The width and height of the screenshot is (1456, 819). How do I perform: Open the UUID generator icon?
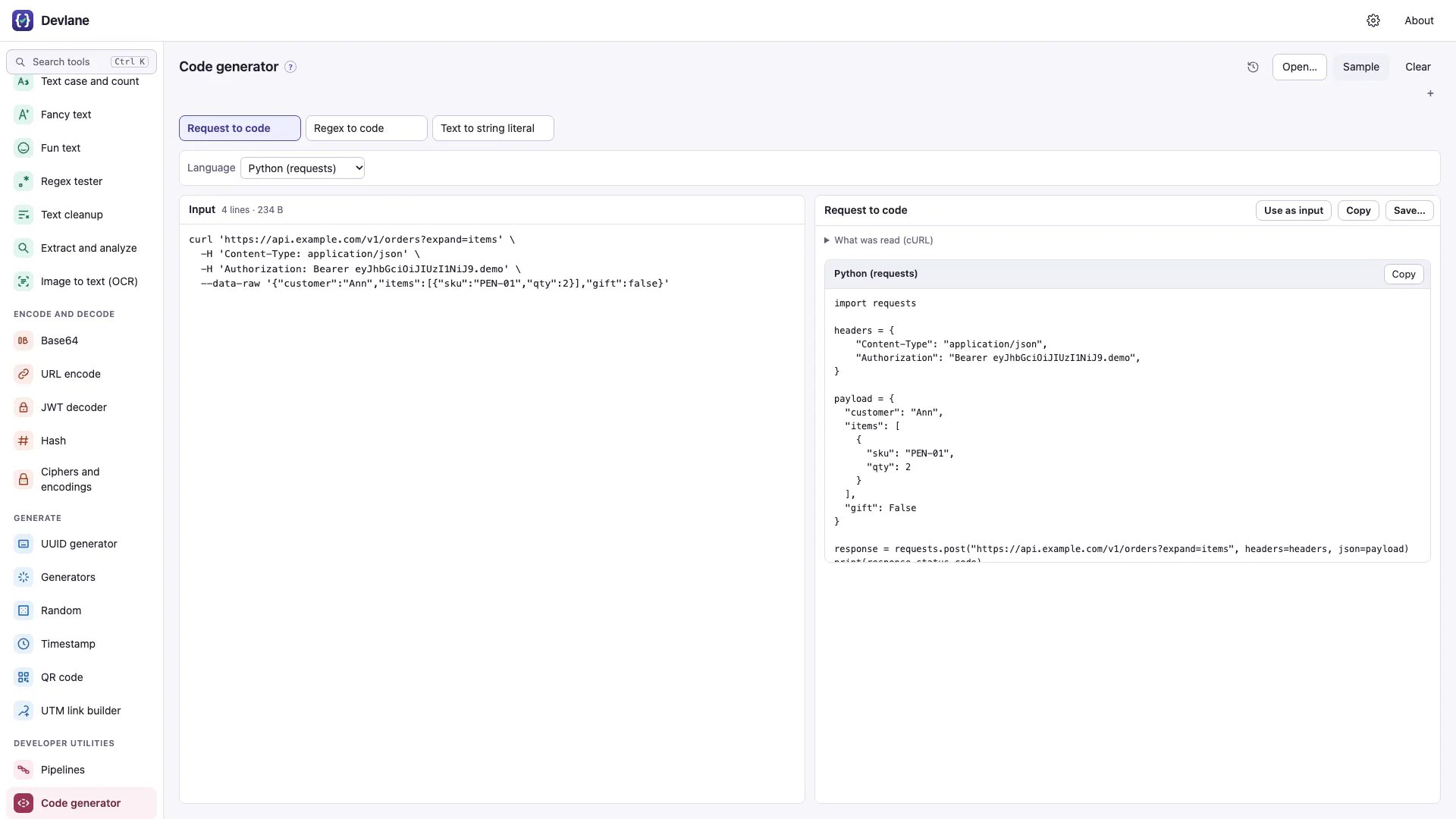coord(24,544)
